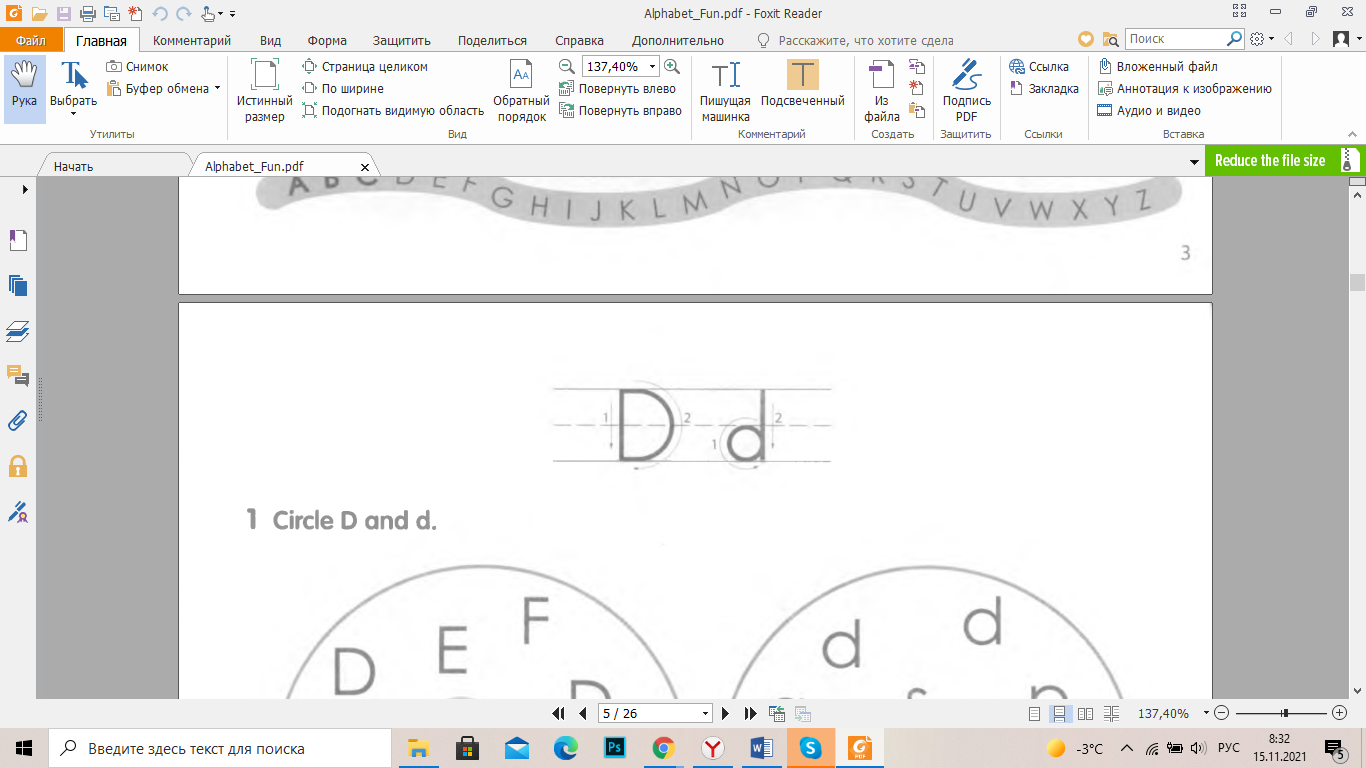This screenshot has width=1366, height=768.
Task: Switch to the Форма ribbon tab
Action: tap(327, 40)
